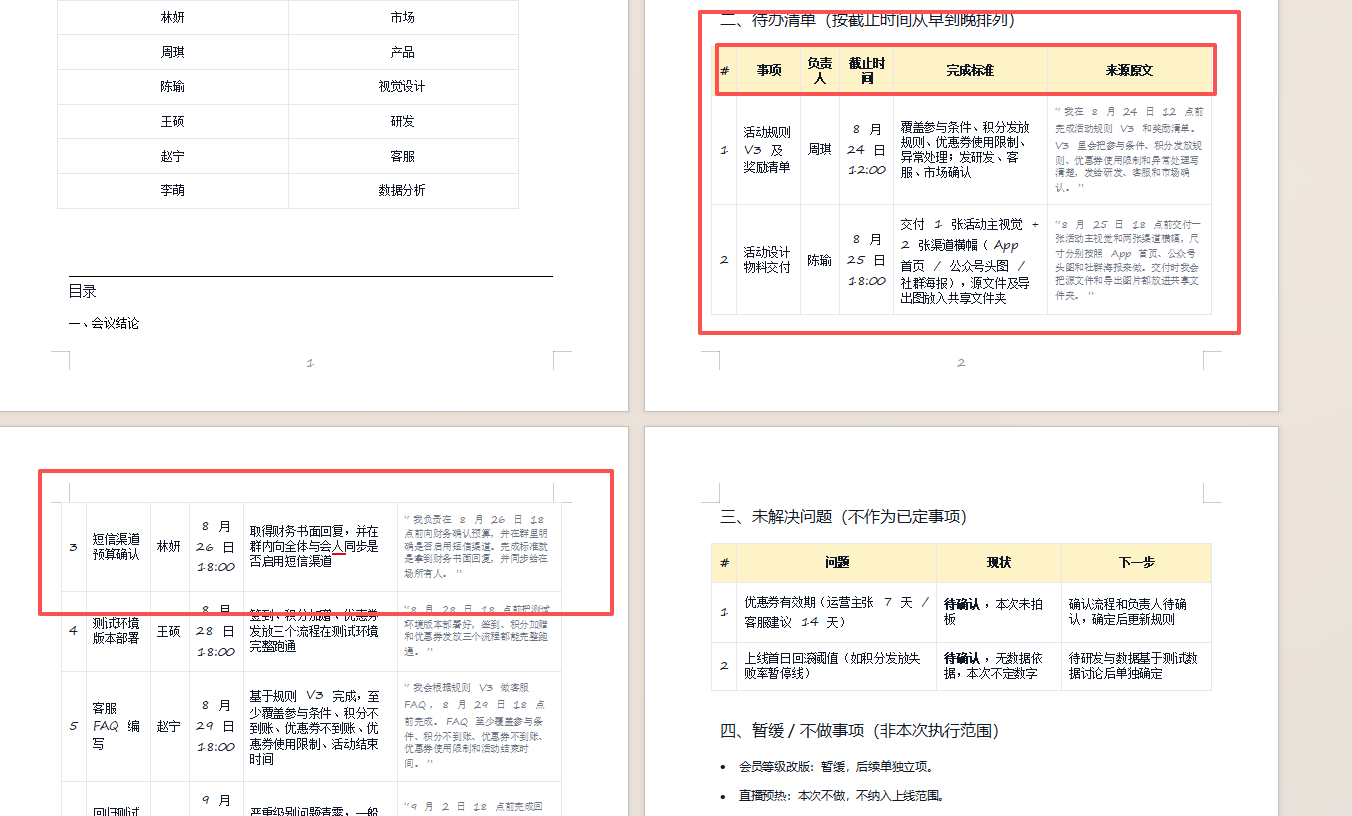Select 王硕 in the row with 研发
This screenshot has width=1352, height=816.
pos(173,122)
